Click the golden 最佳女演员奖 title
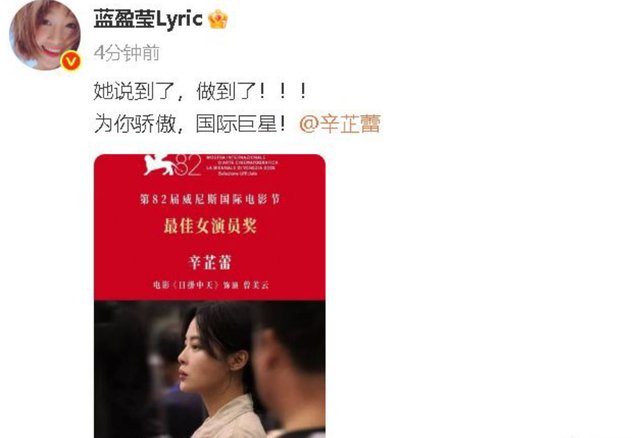Screen dimensions: 640x438 [x=210, y=226]
